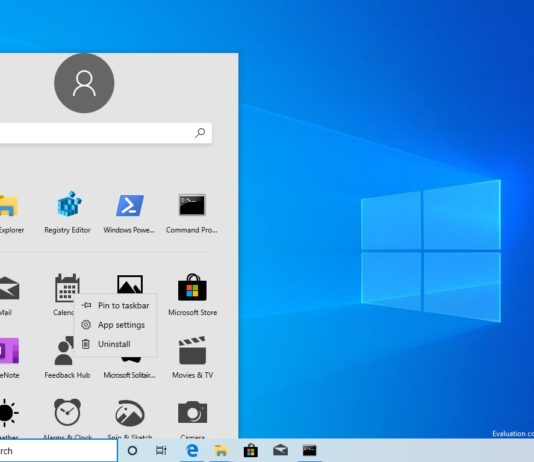The width and height of the screenshot is (534, 462).
Task: Open the Calendar app icon
Action: click(67, 288)
